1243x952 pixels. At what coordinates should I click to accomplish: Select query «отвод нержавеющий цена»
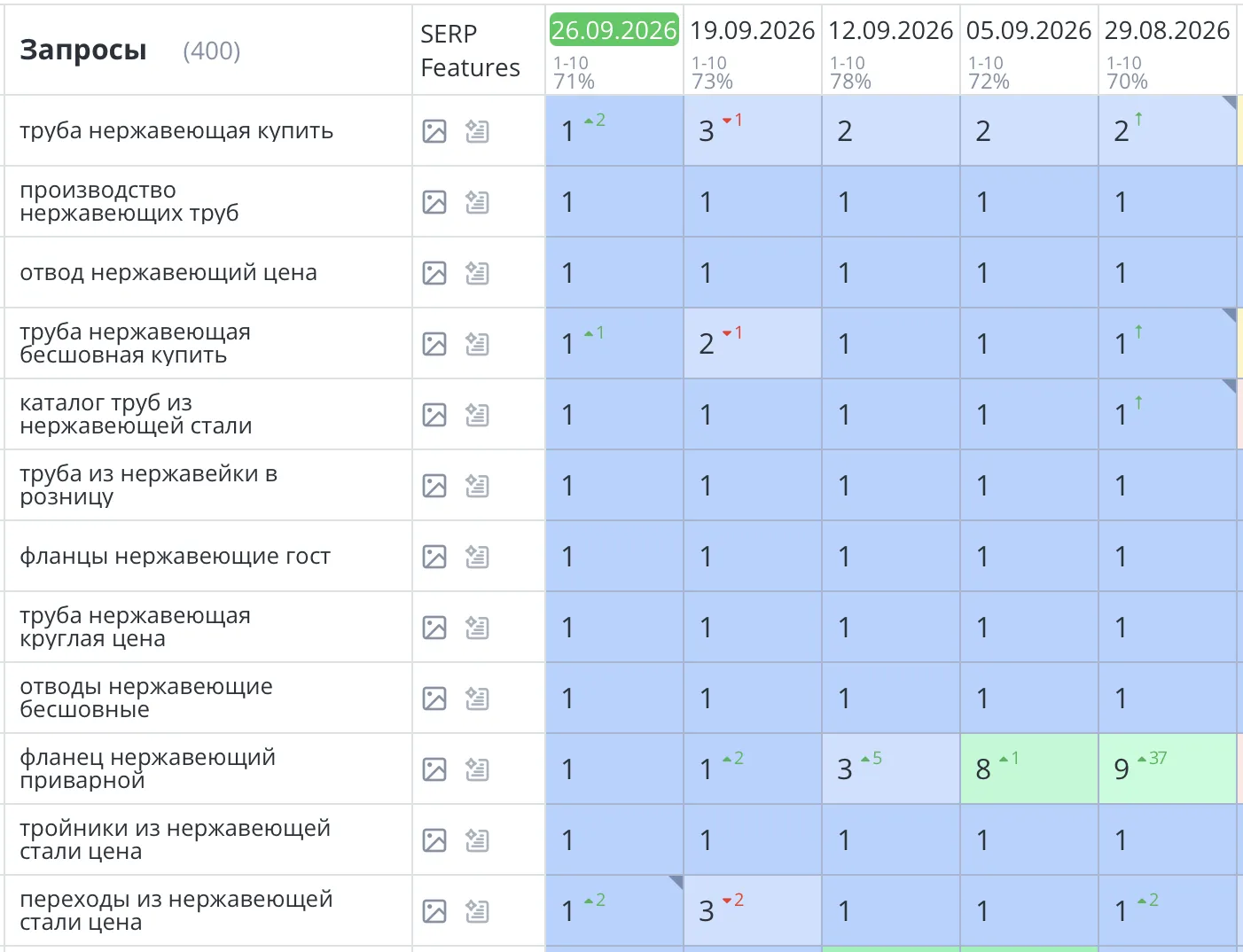168,273
